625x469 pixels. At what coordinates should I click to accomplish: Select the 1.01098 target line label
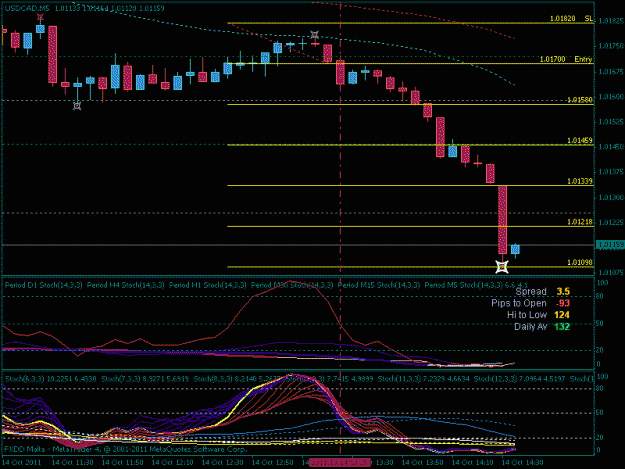point(580,262)
